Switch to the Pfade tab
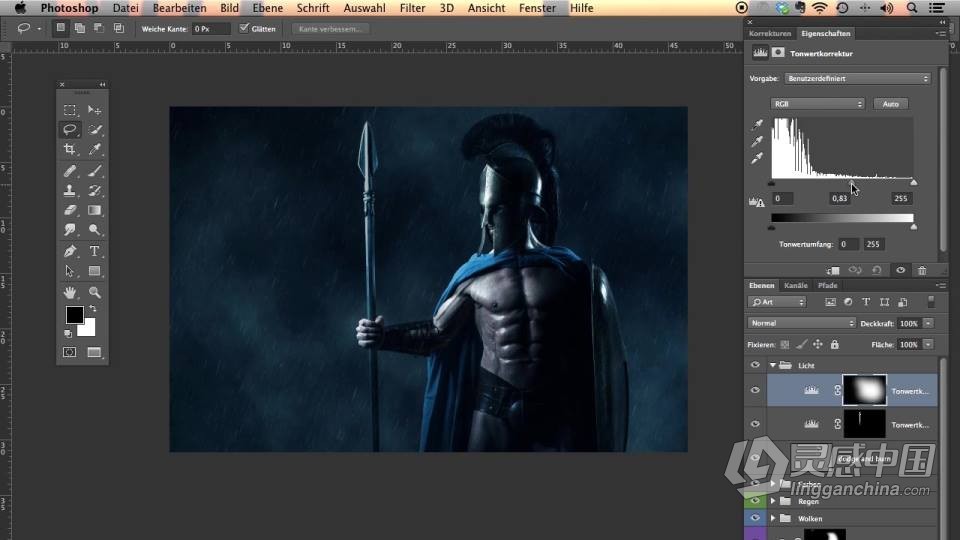 (x=827, y=285)
